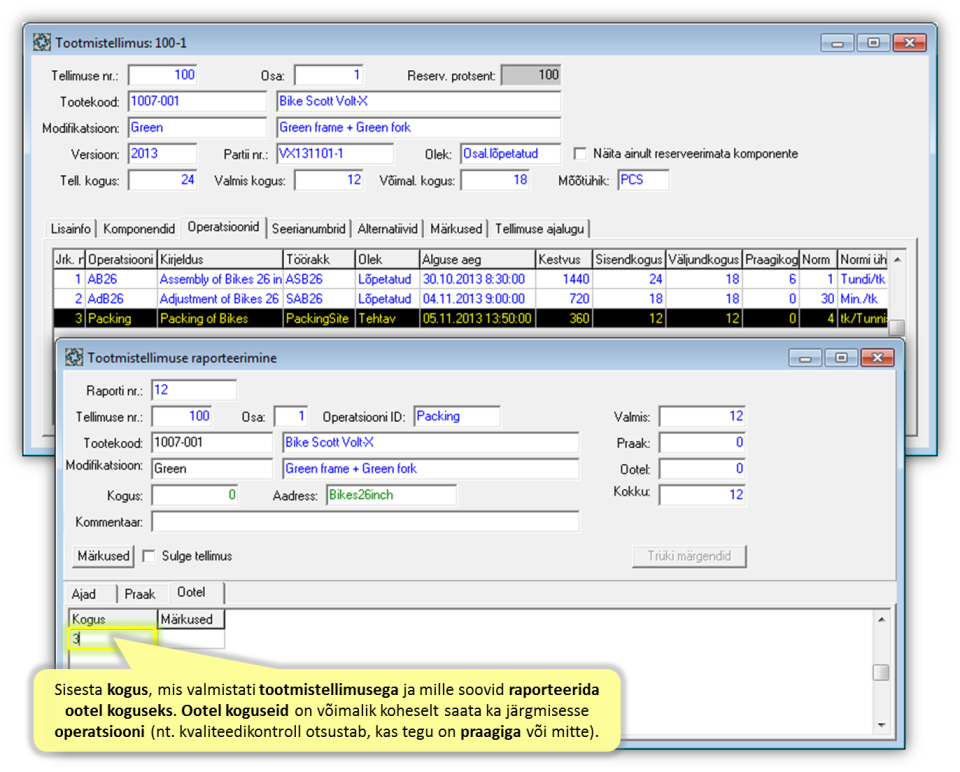Click the Kirjeldus column header
This screenshot has width=960, height=772.
(x=220, y=260)
